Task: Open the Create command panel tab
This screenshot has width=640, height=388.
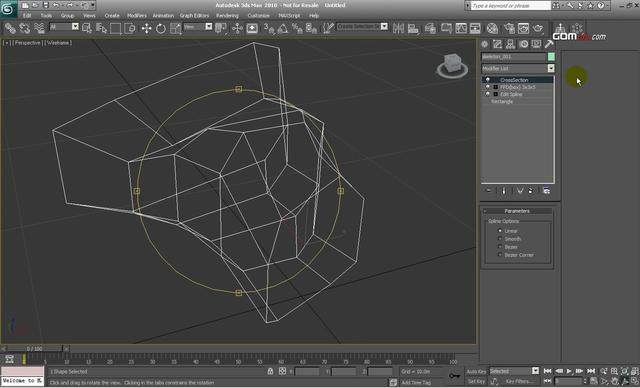Action: point(484,44)
